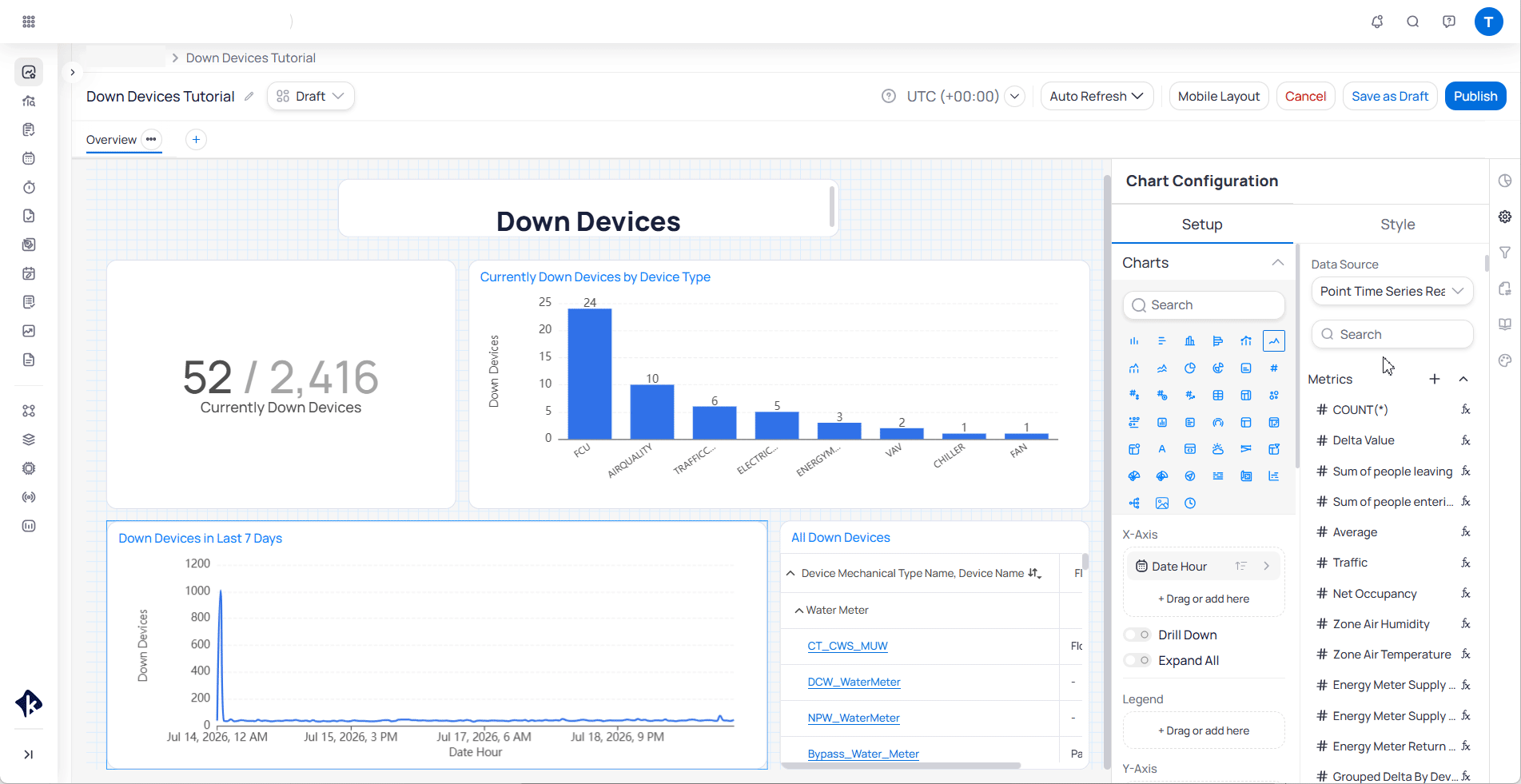Toggle the Drill Down switch

(1137, 635)
